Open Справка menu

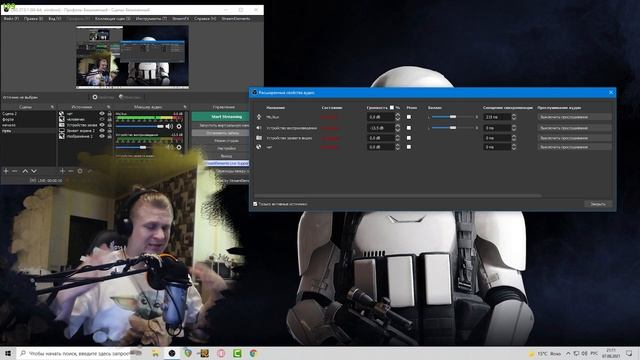[205, 19]
